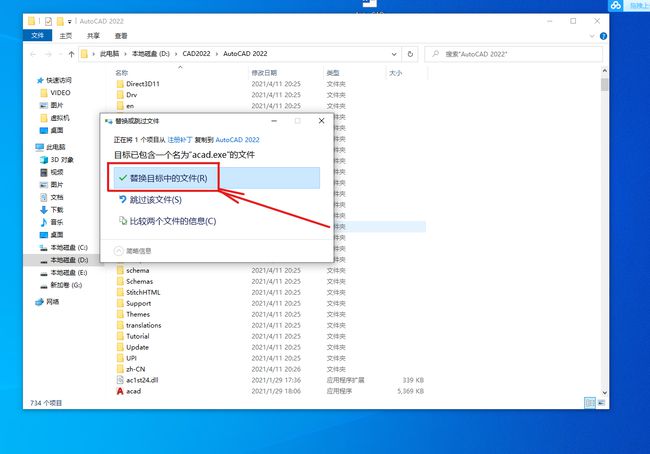Go up one folder level arrow
650x454 pixels.
71,54
